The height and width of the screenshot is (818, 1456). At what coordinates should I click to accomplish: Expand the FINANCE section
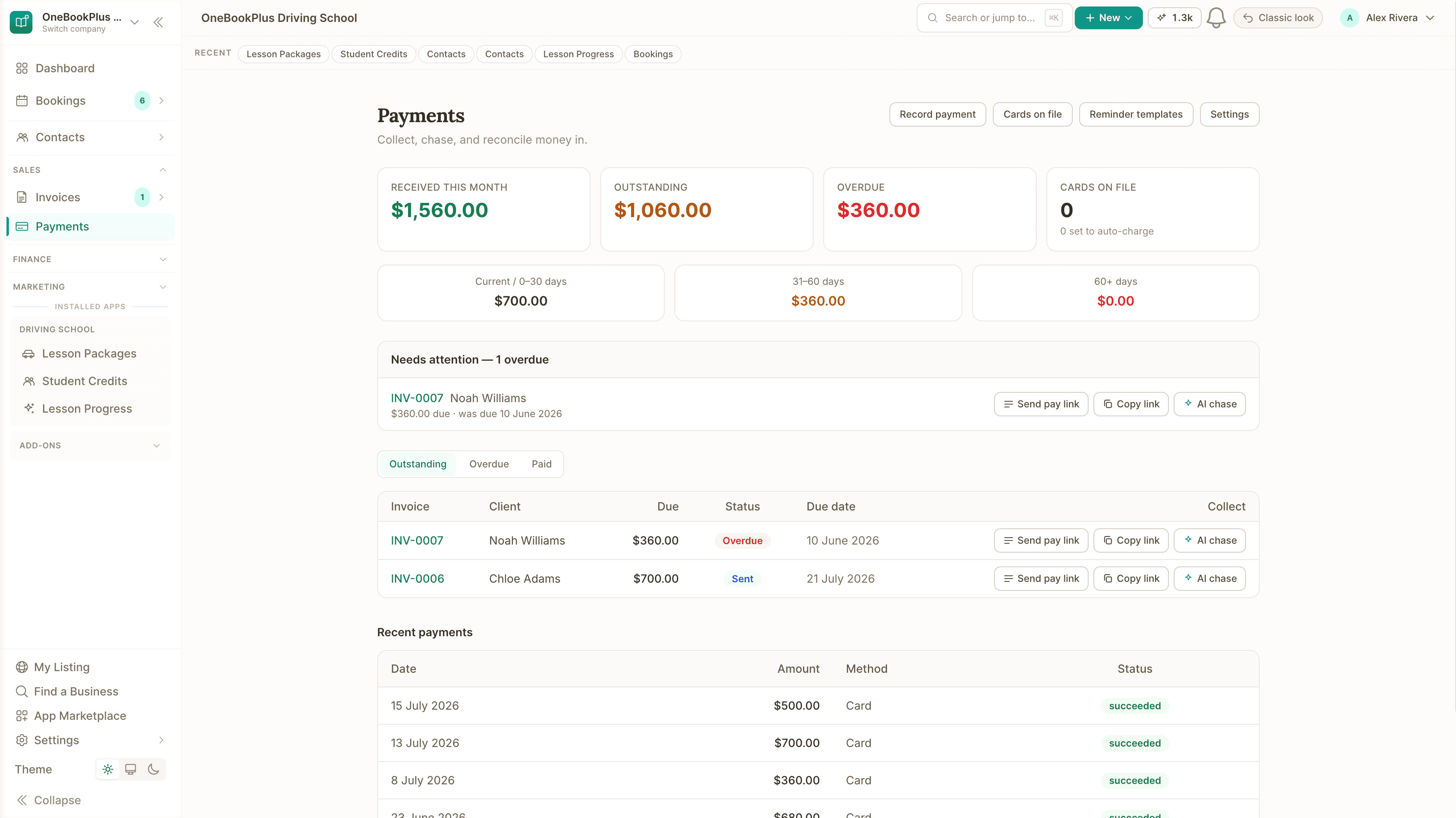point(90,259)
